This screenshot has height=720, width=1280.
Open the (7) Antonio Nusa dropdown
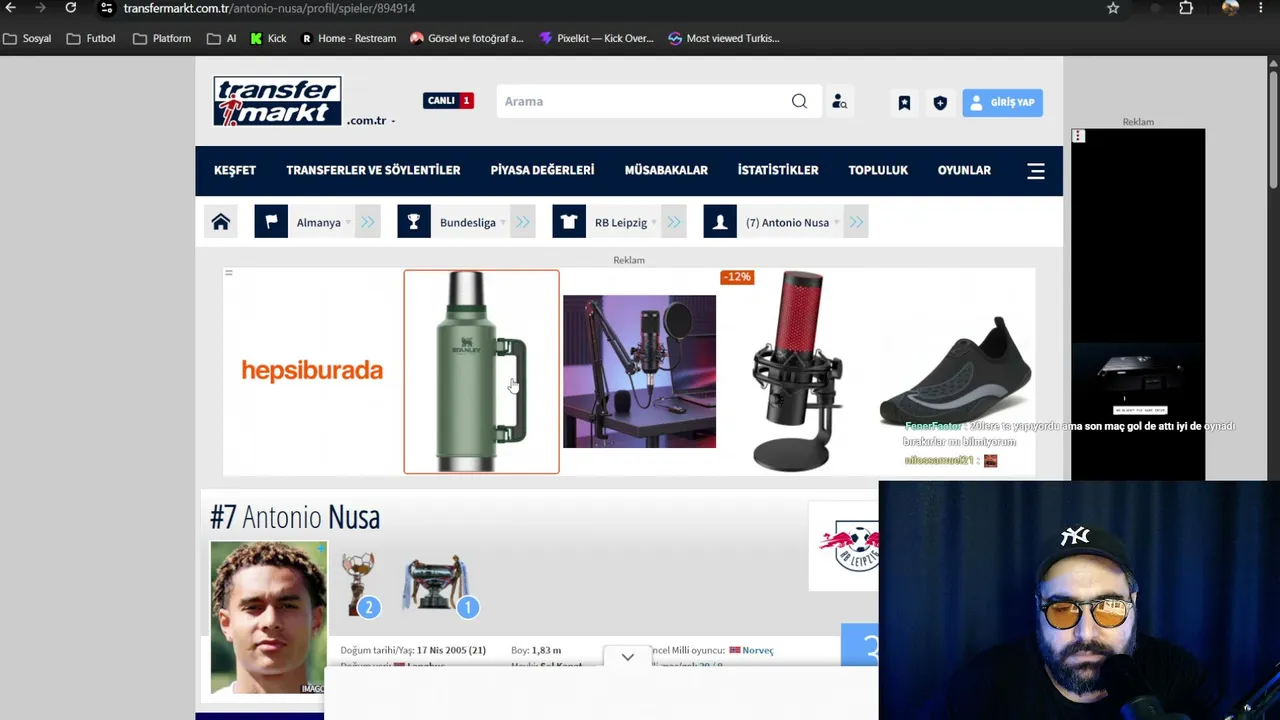(791, 222)
